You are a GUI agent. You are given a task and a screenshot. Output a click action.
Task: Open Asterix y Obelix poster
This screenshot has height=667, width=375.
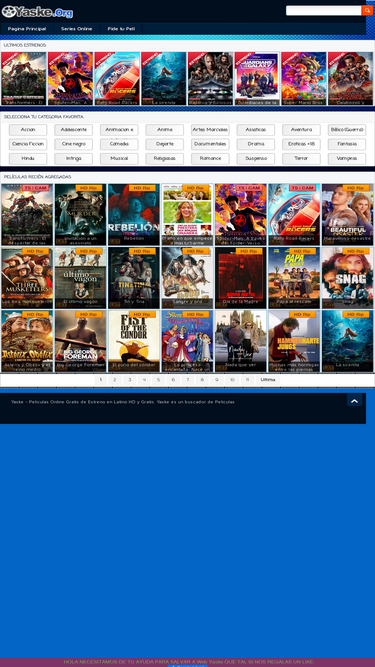pos(27,341)
